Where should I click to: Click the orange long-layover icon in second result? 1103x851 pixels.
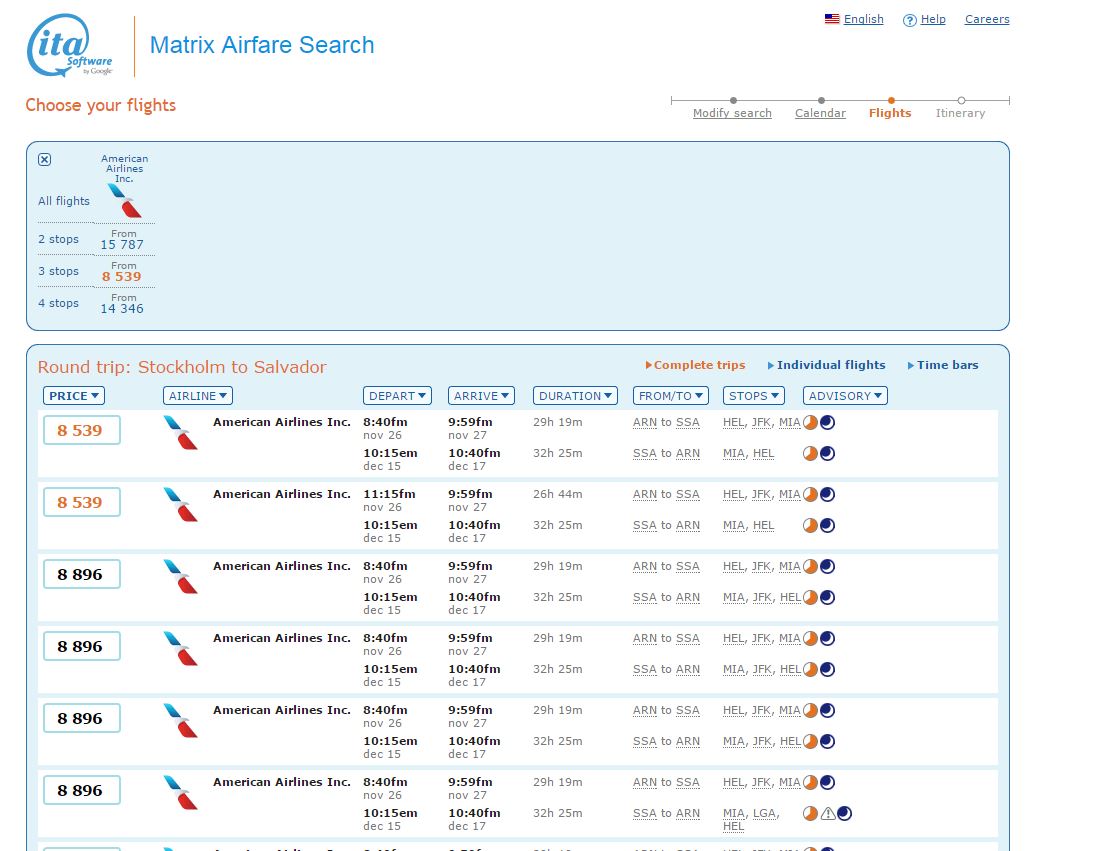click(811, 494)
